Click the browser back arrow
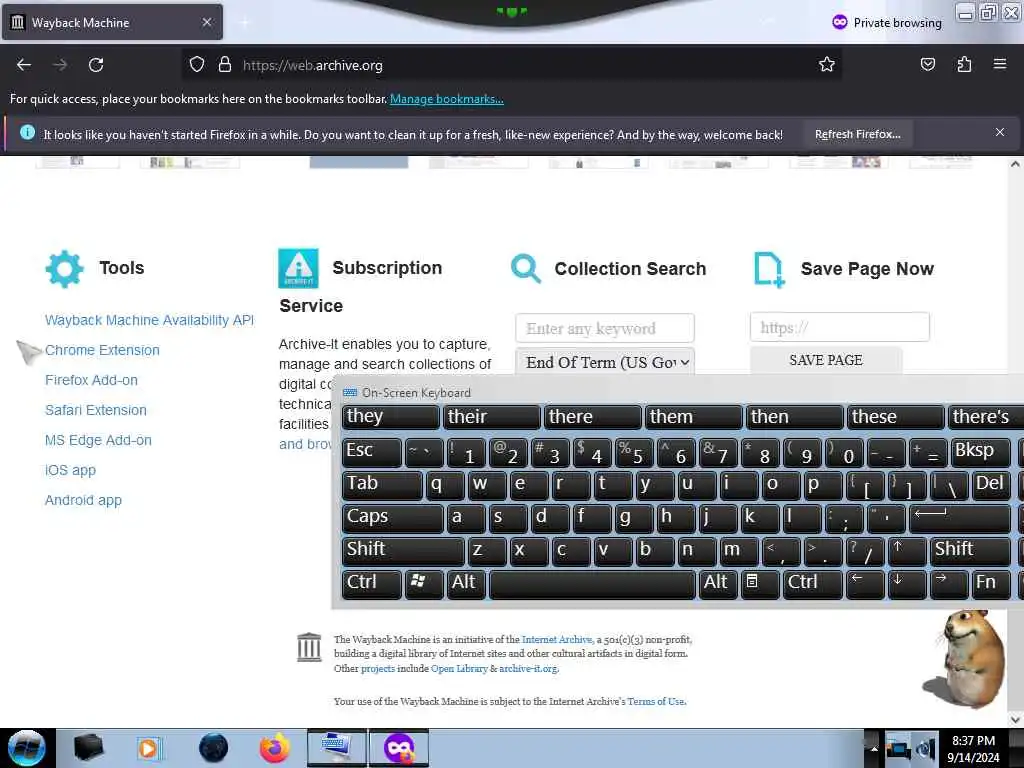 [24, 65]
